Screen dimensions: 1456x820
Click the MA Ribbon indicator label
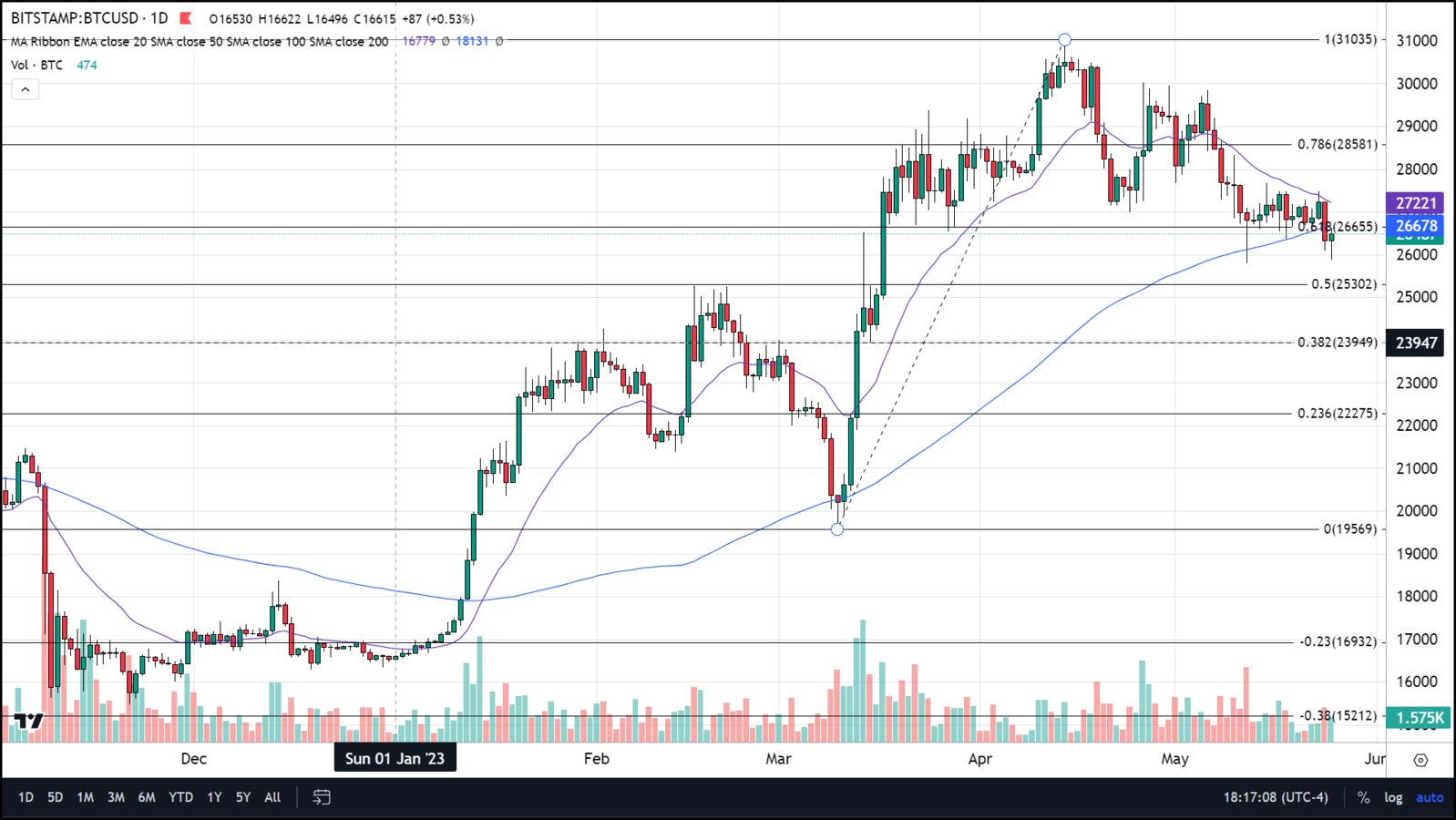pos(199,41)
